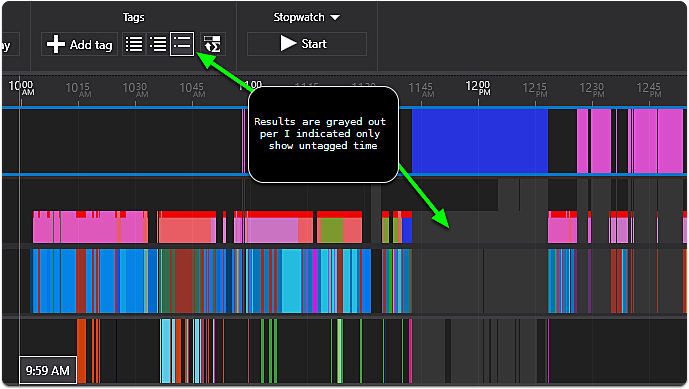Click the 9:59 AM time indicator label

47,371
